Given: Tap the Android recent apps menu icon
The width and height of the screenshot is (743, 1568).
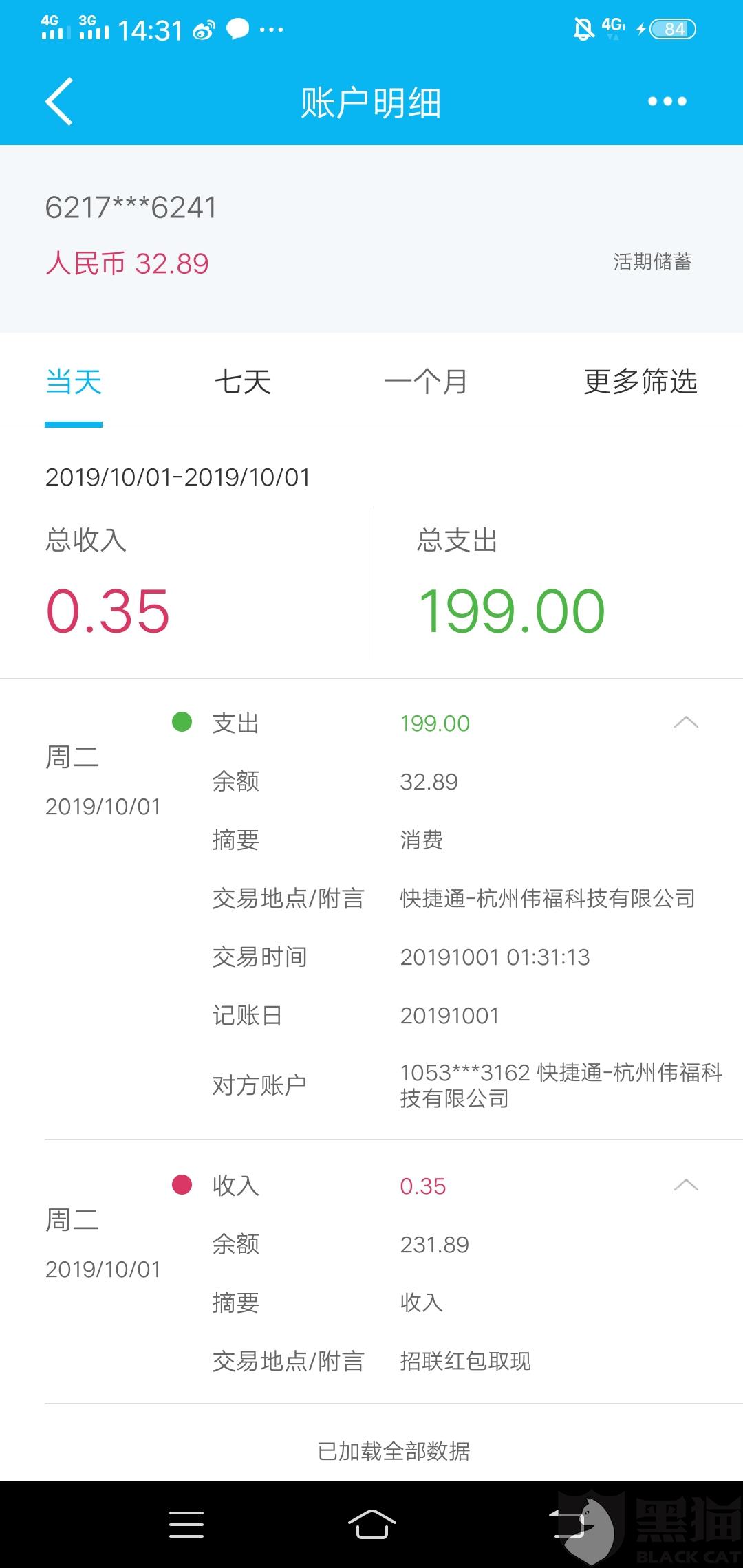Looking at the screenshot, I should pos(186,1524).
